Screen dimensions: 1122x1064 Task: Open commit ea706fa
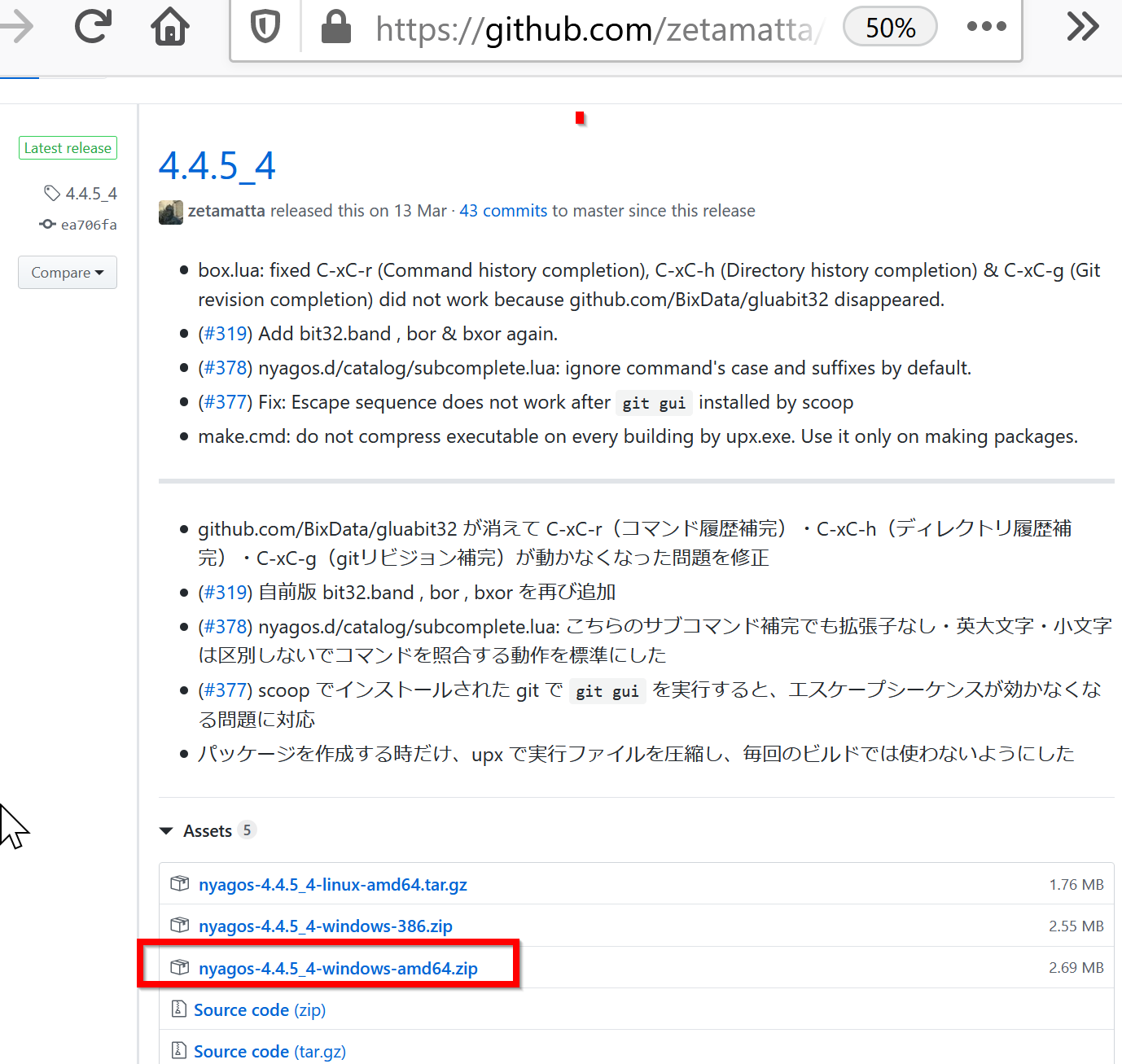[89, 225]
